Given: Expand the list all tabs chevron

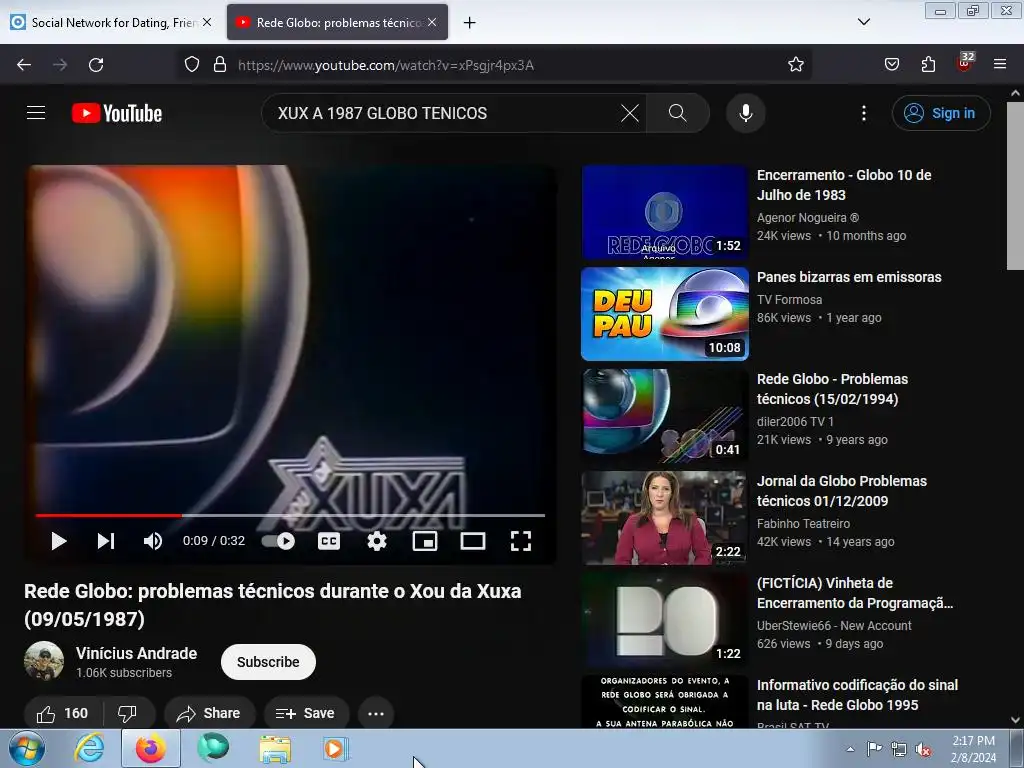Looking at the screenshot, I should [863, 22].
